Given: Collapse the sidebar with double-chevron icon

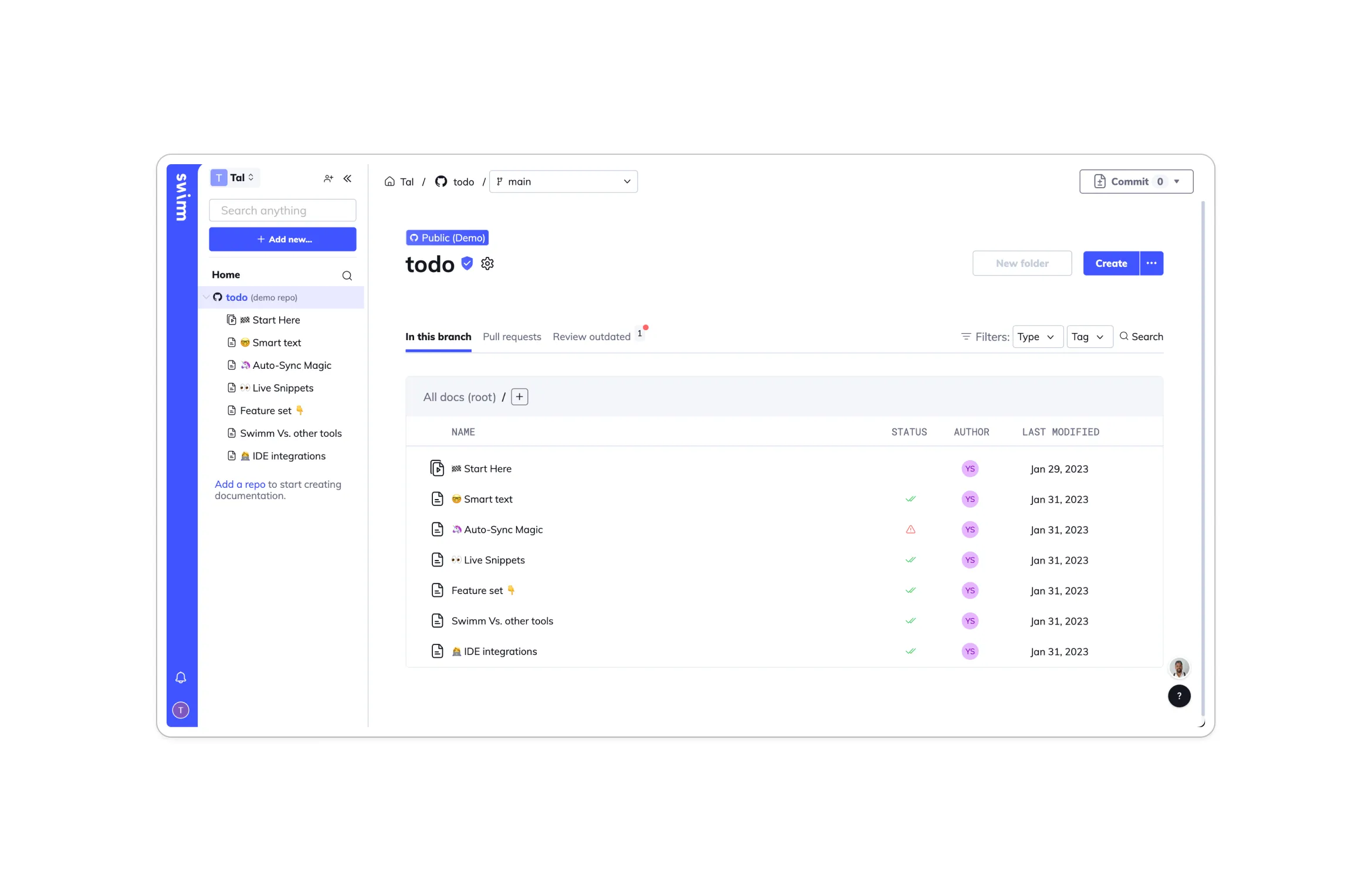Looking at the screenshot, I should tap(347, 178).
